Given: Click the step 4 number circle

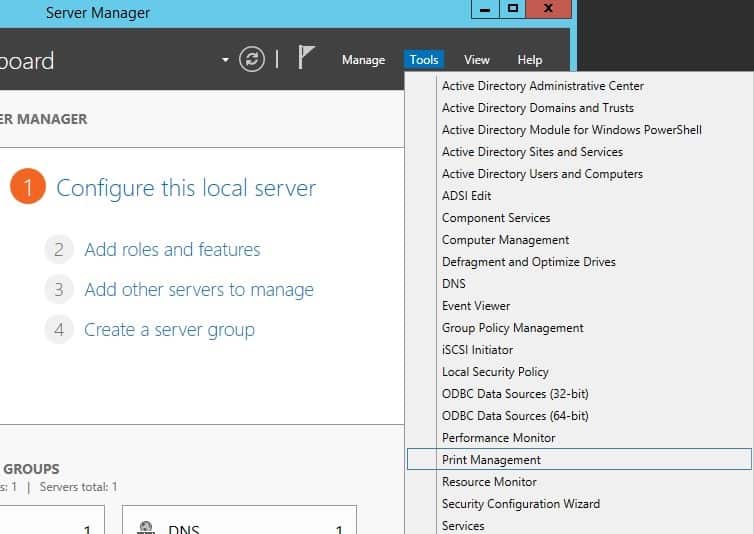Looking at the screenshot, I should coord(59,330).
